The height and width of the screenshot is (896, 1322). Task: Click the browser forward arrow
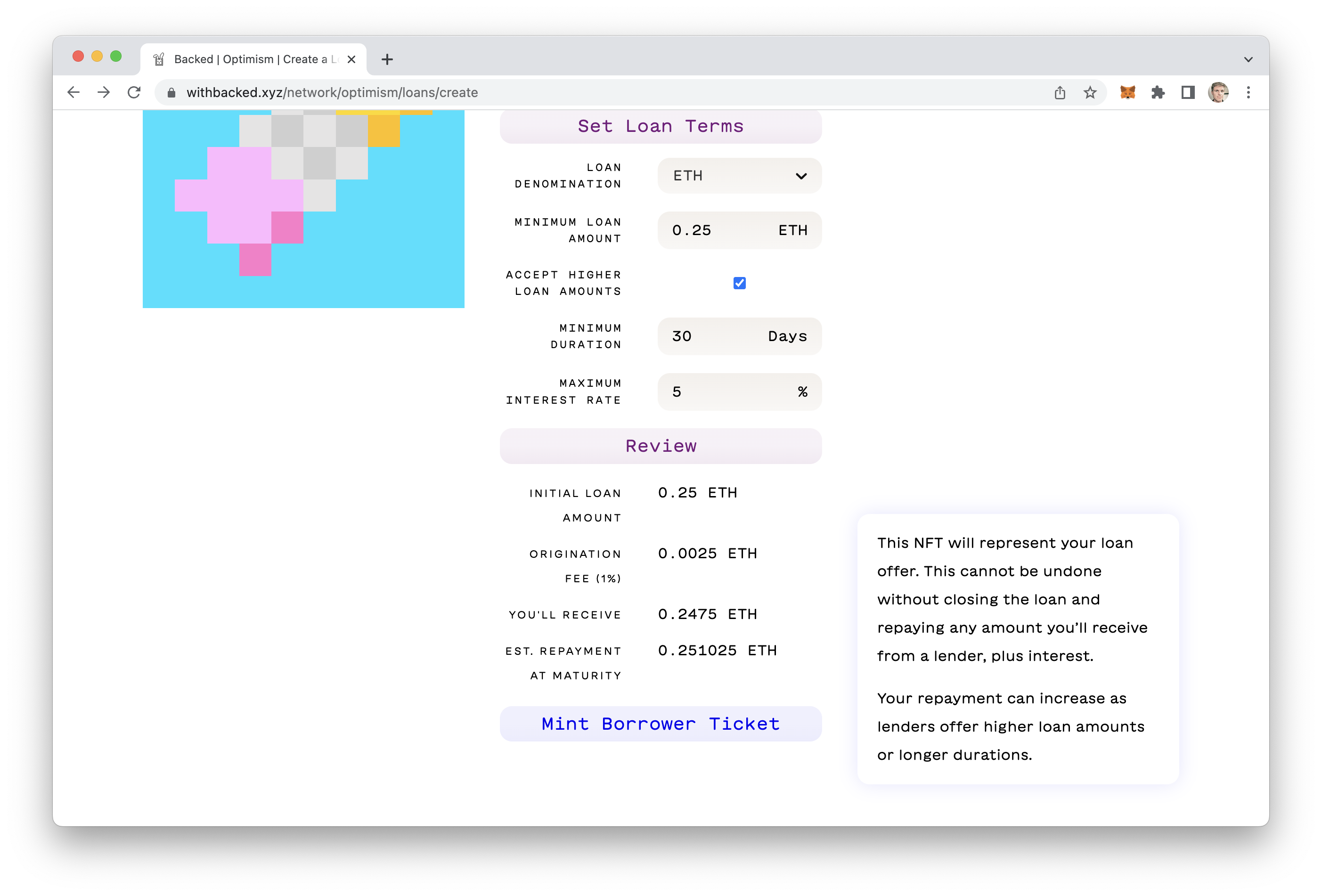pyautogui.click(x=104, y=92)
